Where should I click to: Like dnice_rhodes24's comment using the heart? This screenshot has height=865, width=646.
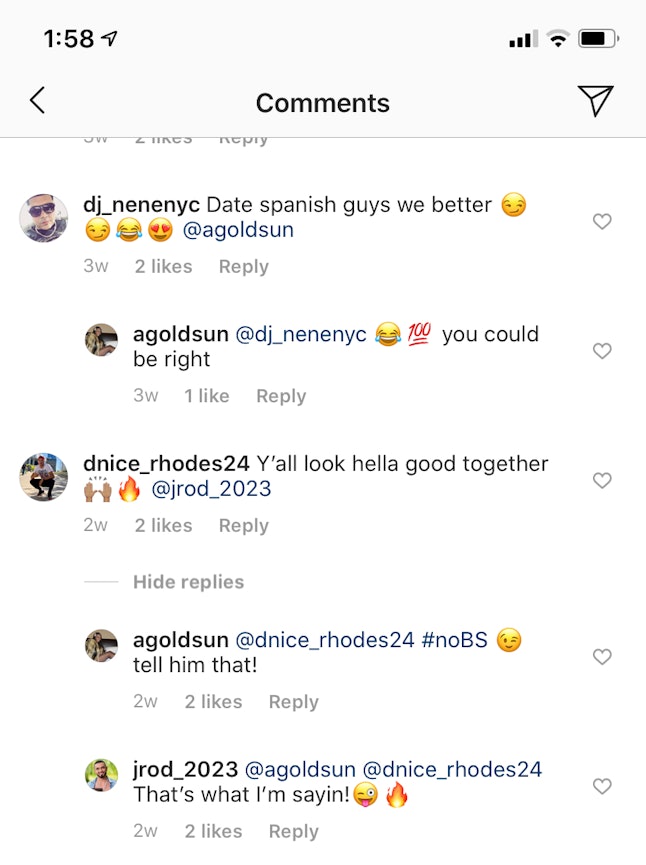pos(602,480)
